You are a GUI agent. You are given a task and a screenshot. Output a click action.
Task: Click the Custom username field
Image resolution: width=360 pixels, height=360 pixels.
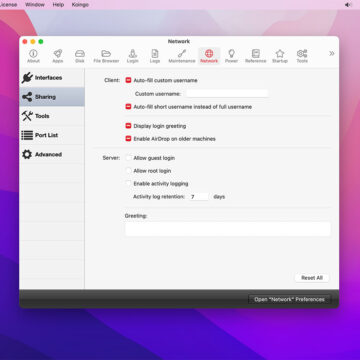pos(227,94)
